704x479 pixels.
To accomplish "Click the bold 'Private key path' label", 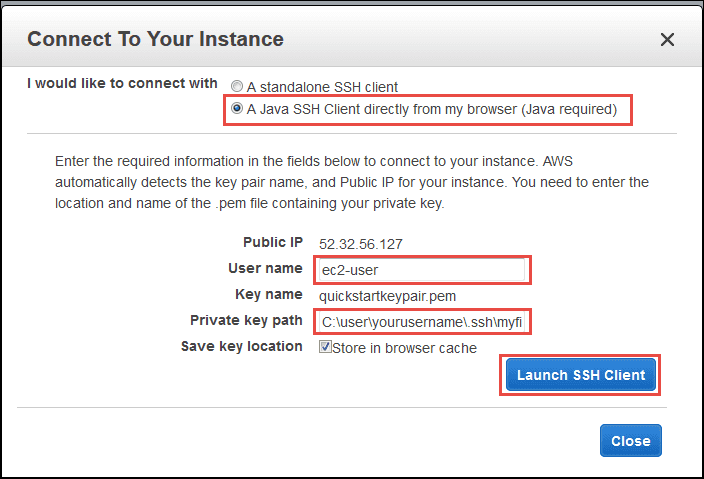I will (x=246, y=320).
